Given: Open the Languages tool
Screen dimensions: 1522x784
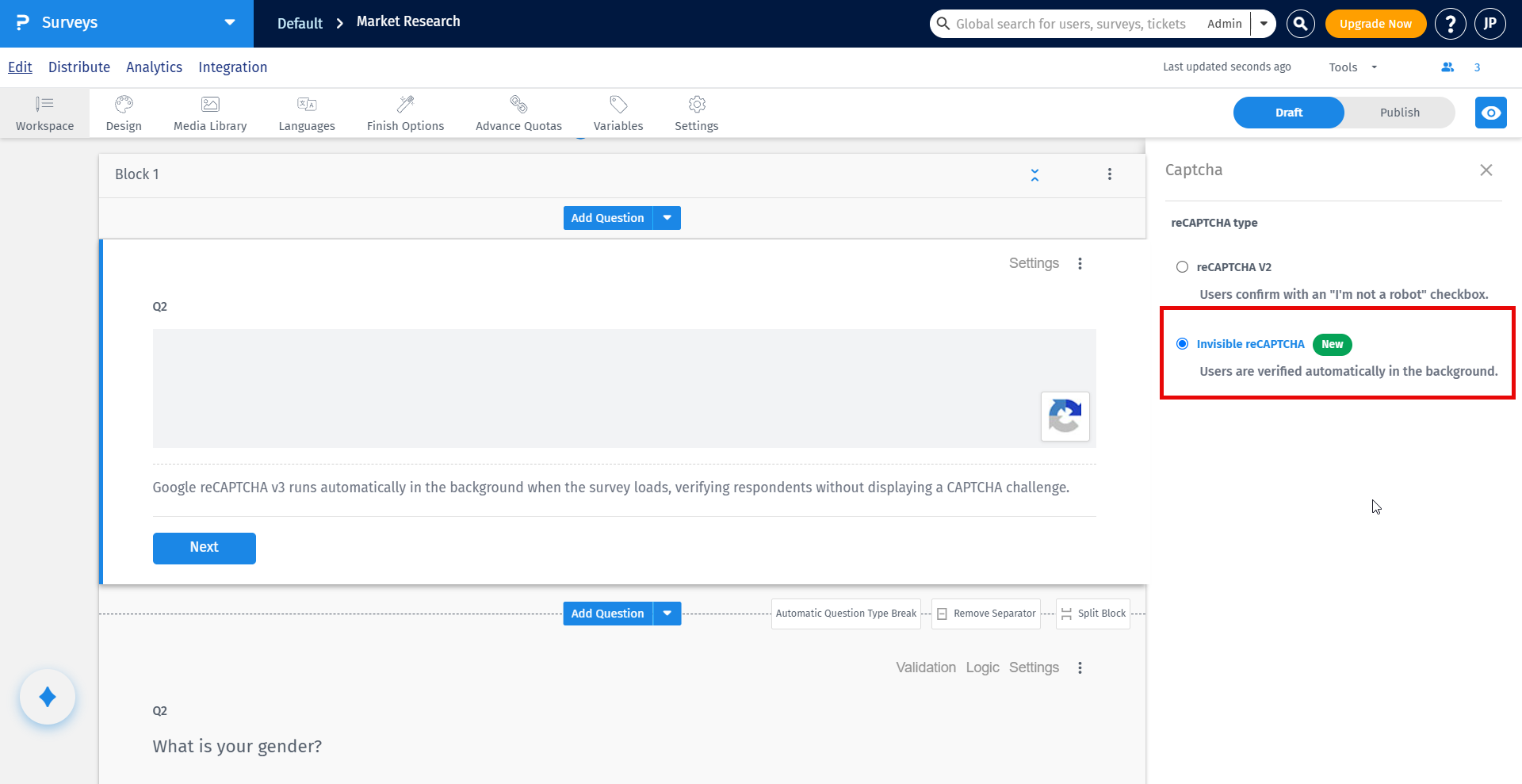Looking at the screenshot, I should [307, 113].
